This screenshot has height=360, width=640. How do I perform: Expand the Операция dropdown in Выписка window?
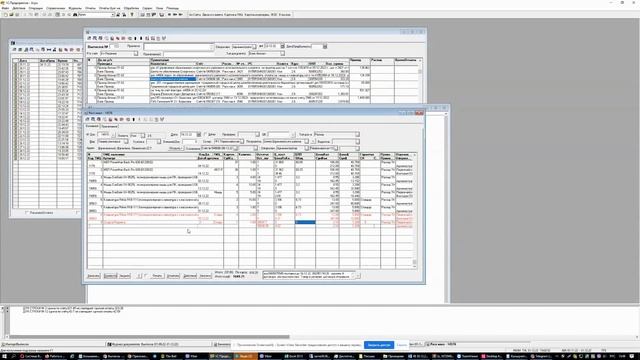254,47
